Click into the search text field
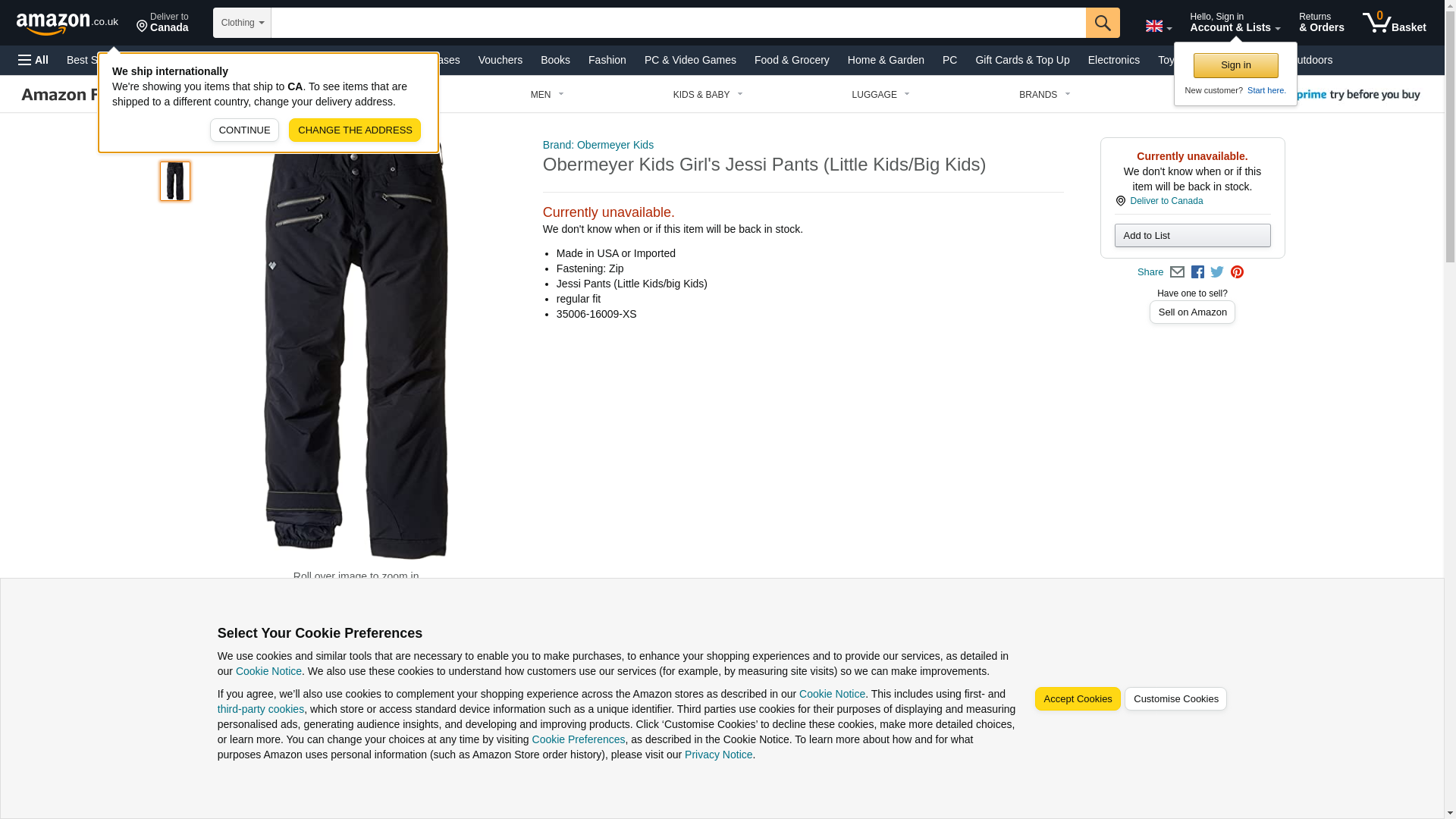Screen dimensions: 1456x819 678,23
